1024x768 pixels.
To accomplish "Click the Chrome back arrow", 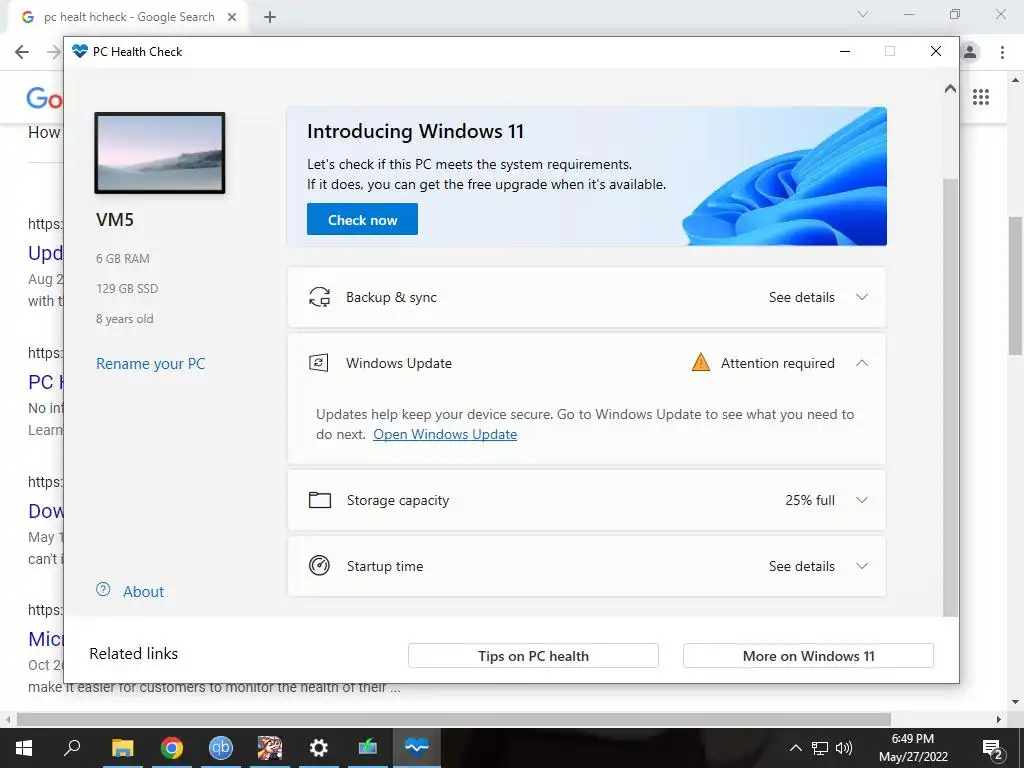I will click(x=22, y=52).
